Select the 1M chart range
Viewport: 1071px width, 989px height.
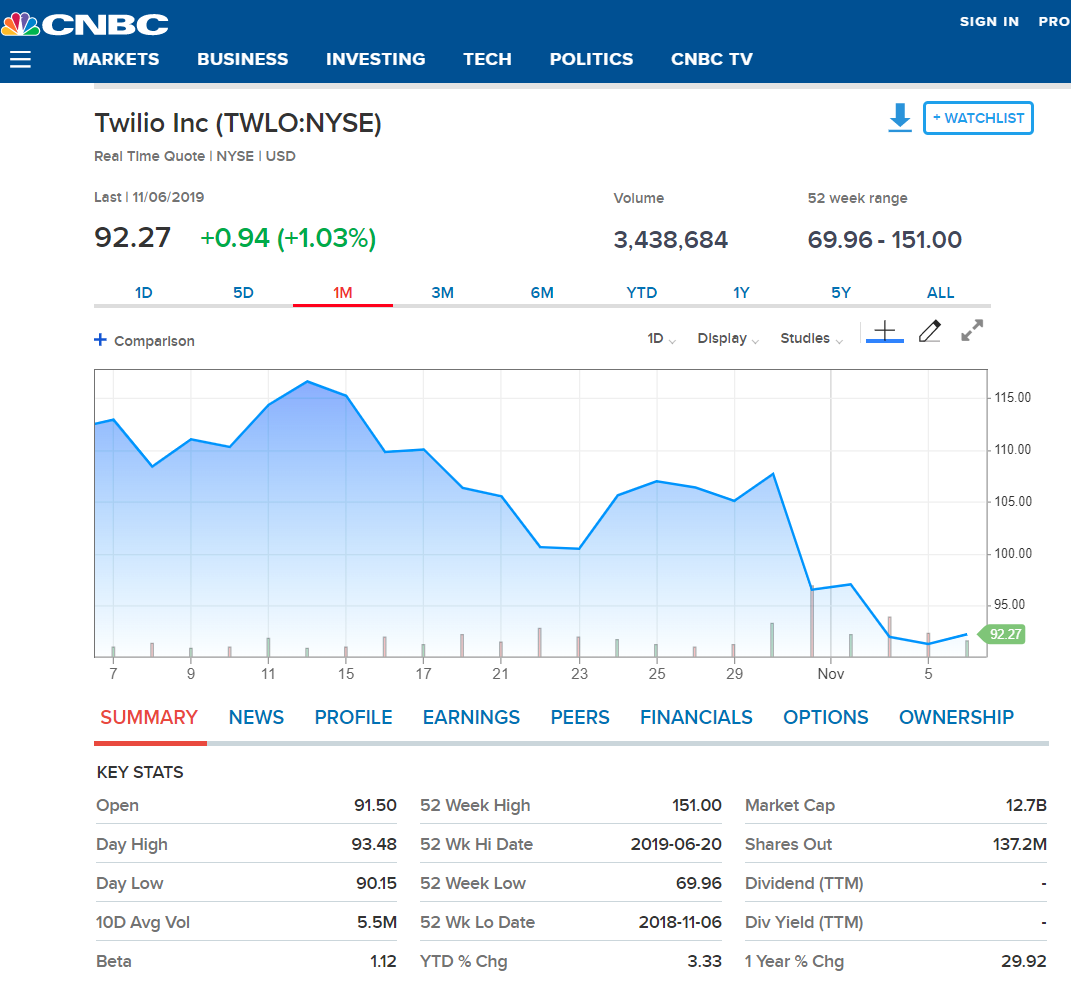(343, 293)
